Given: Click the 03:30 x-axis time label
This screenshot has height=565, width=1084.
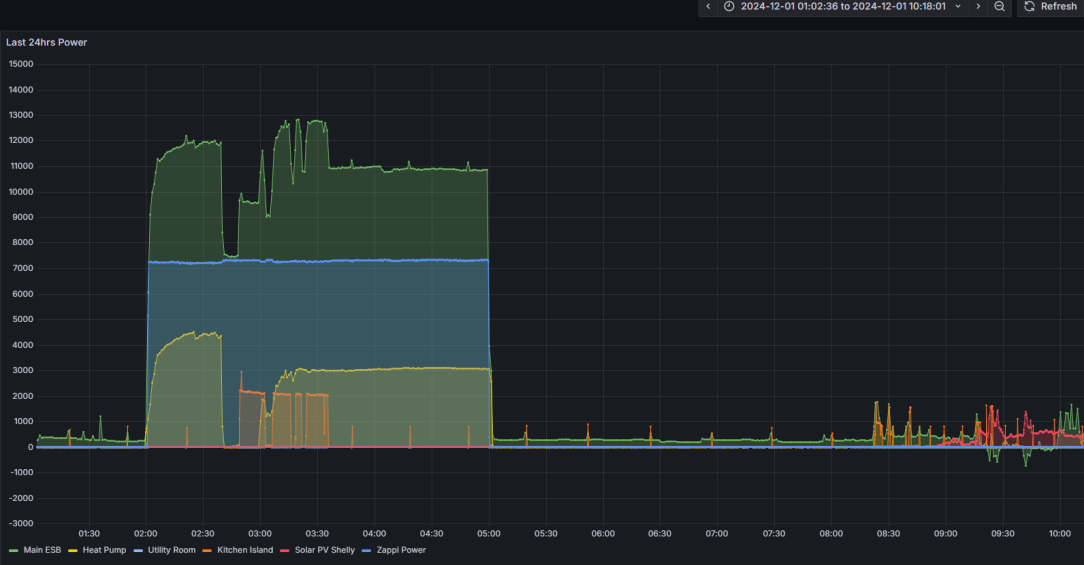Looking at the screenshot, I should tap(317, 533).
